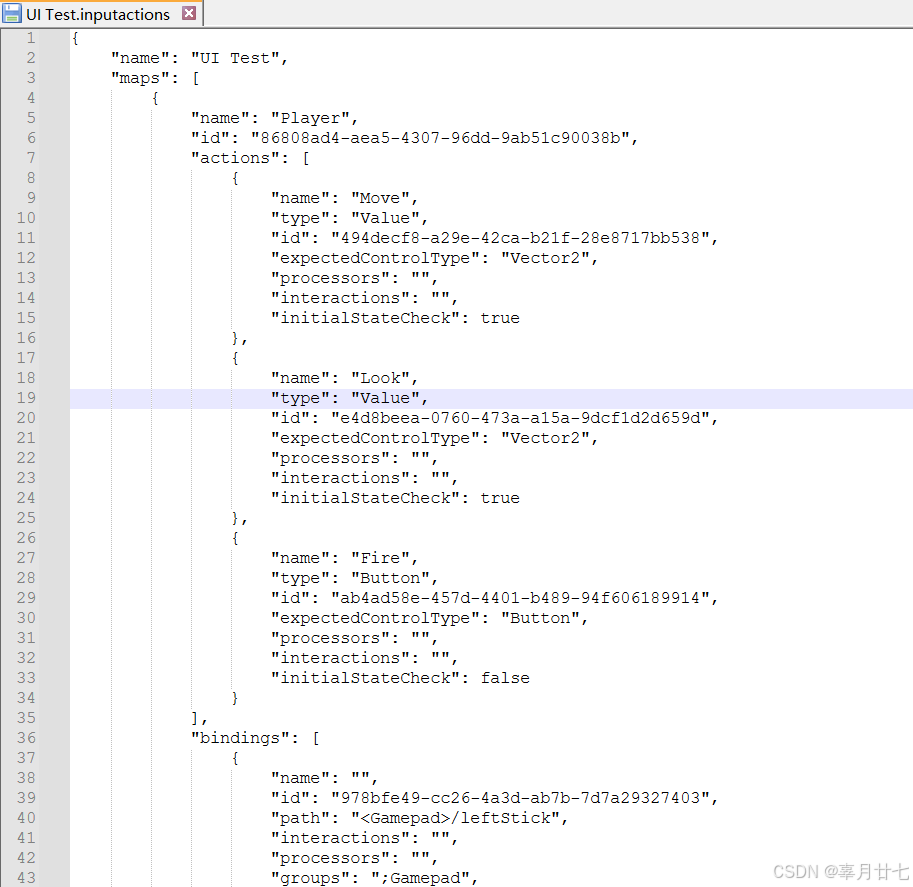Image resolution: width=913 pixels, height=887 pixels.
Task: Click the save-state disk icon on the tab
Action: tap(14, 14)
